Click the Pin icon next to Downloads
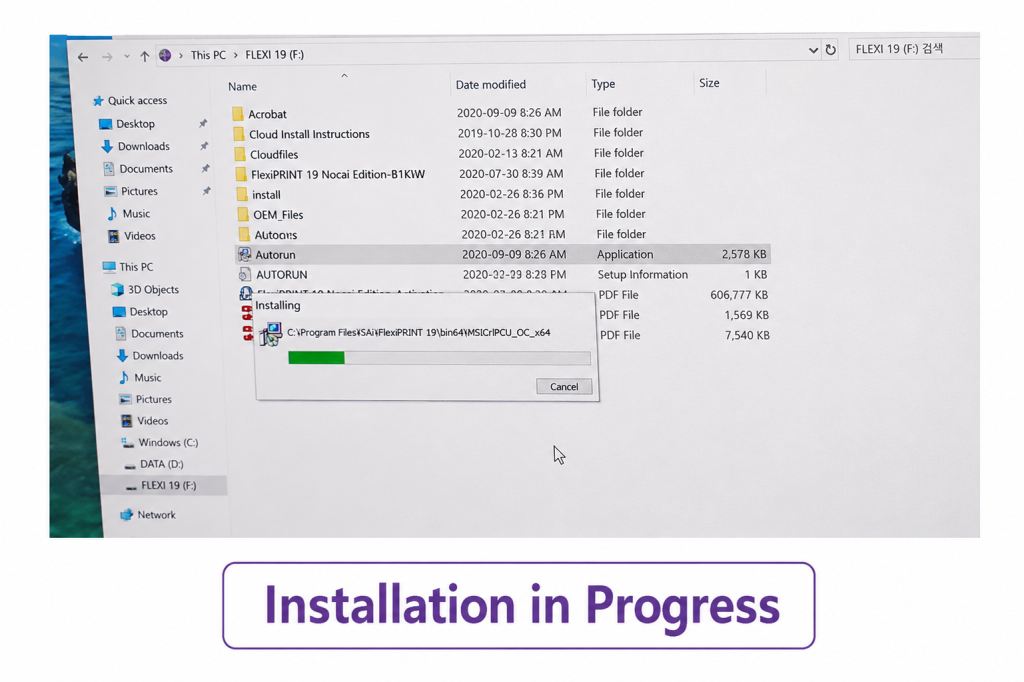Viewport: 1024px width, 682px height. tap(204, 146)
